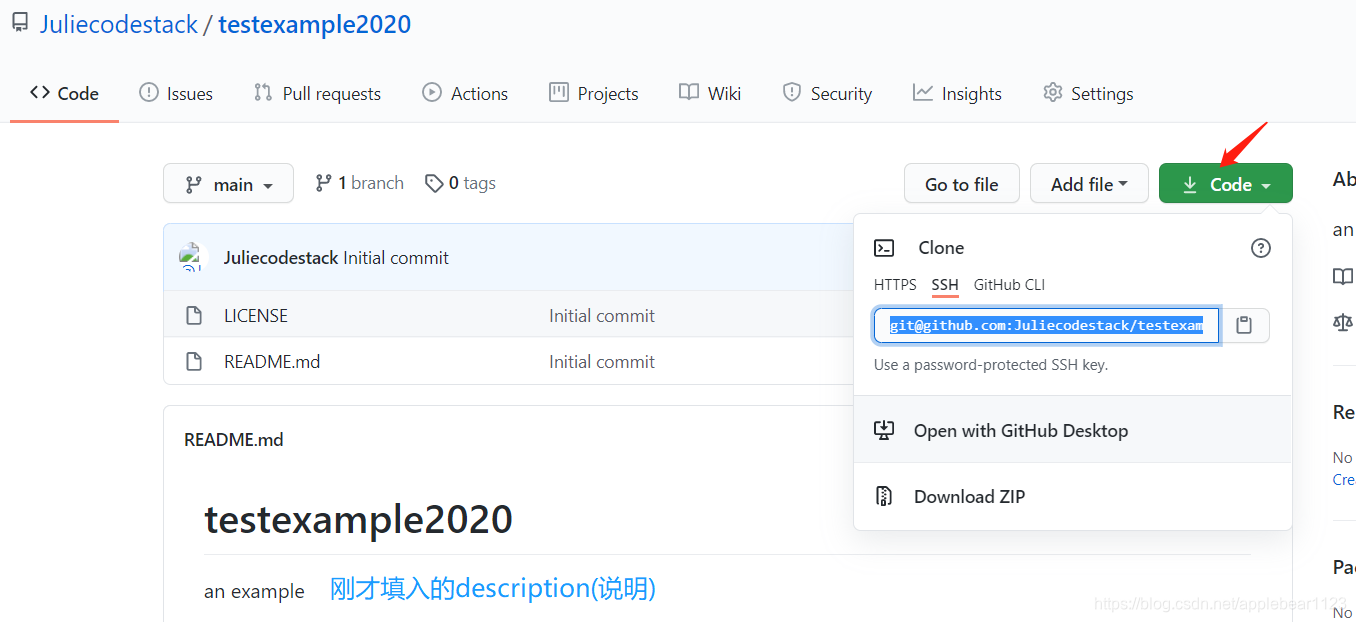The height and width of the screenshot is (622, 1356).
Task: Toggle the green Code dropdown button
Action: (1225, 184)
